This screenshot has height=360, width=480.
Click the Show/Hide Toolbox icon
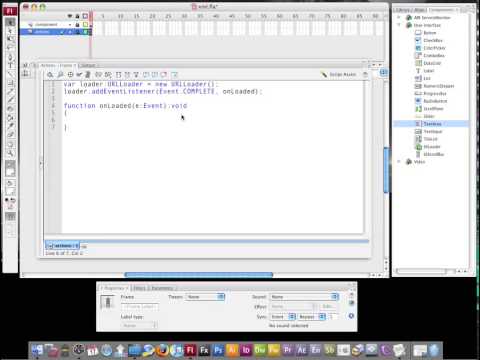[174, 75]
